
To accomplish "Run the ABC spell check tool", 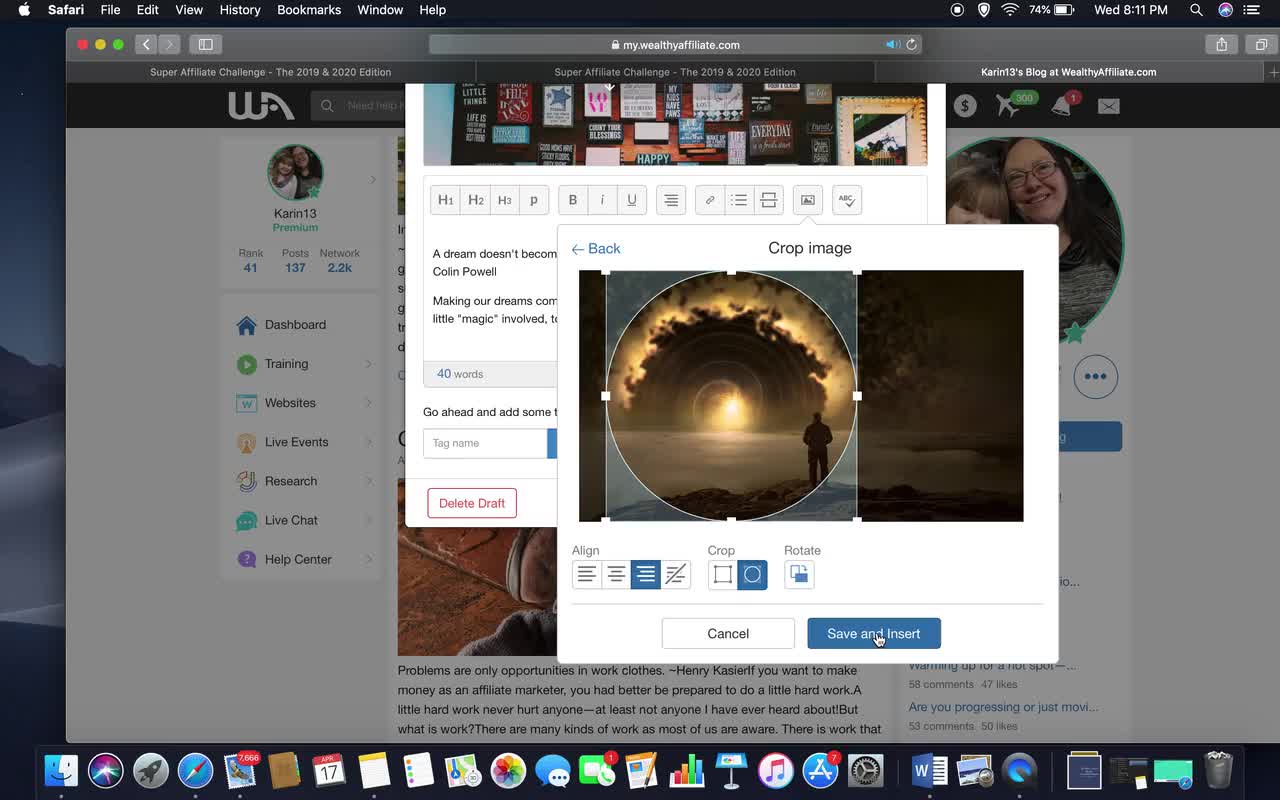I will [x=846, y=200].
